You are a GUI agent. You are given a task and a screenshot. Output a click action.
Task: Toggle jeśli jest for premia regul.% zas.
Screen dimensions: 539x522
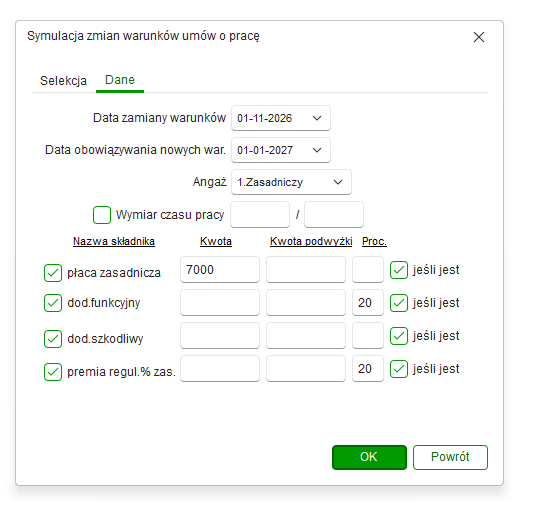tap(399, 369)
